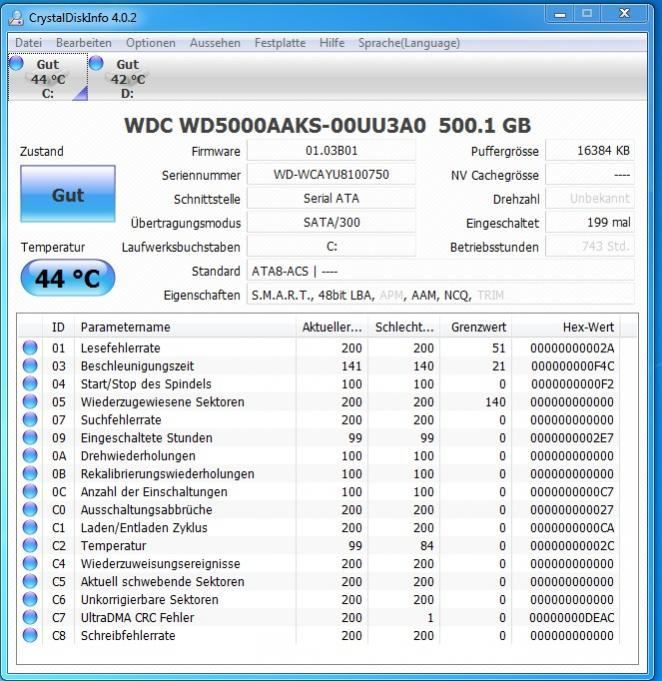Click the Schnittstelle field Serial ATA

(331, 198)
